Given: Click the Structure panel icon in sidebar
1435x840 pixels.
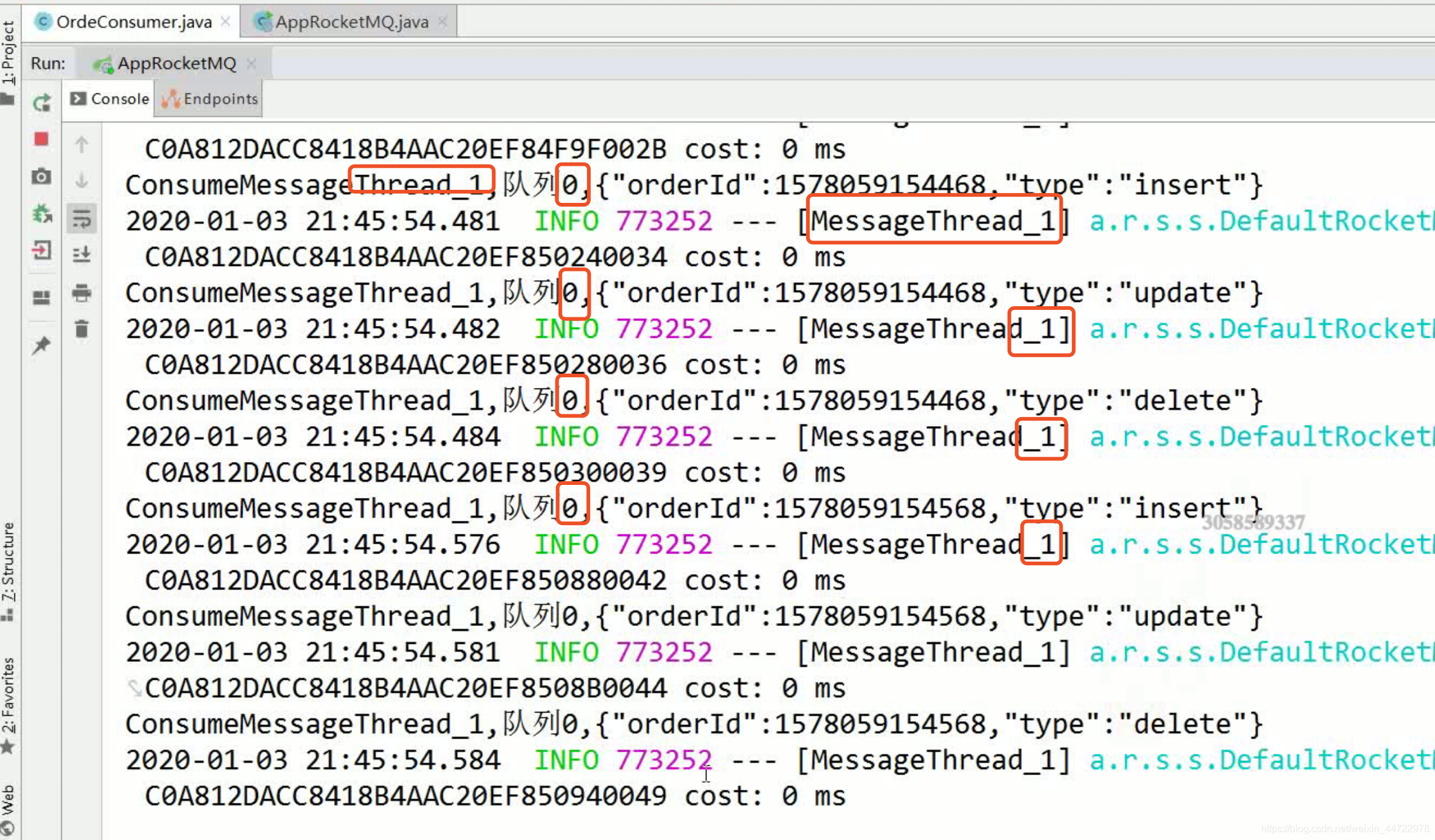Looking at the screenshot, I should click(7, 614).
